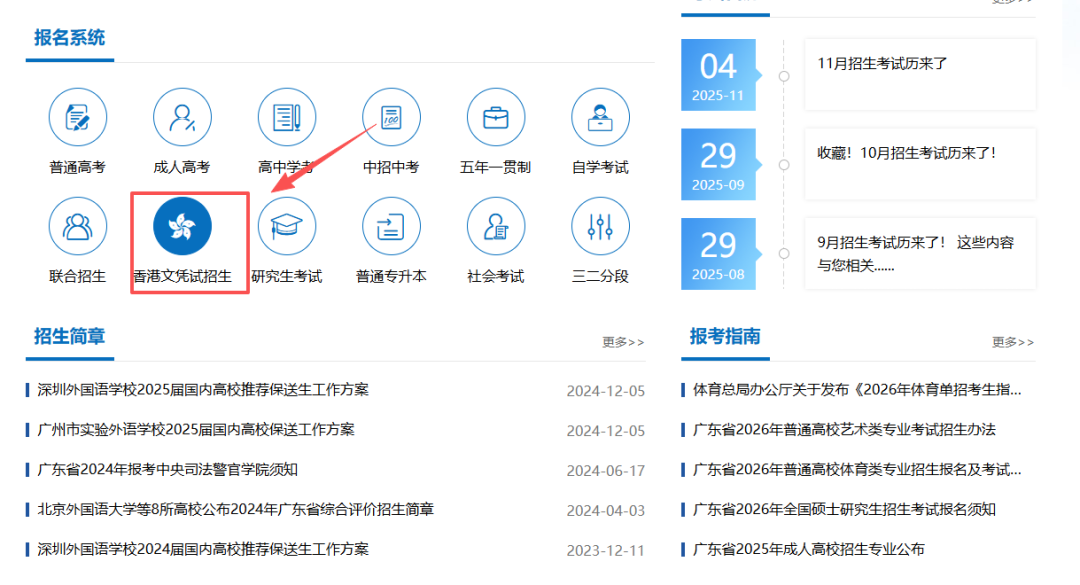
Task: Open the 自学考试 system icon
Action: tap(599, 117)
